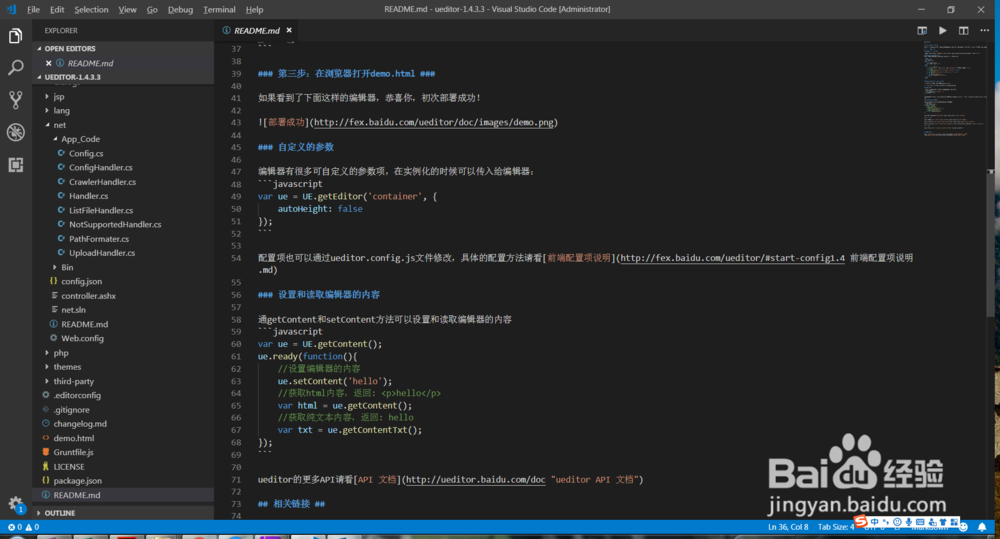Open Config.cs file
This screenshot has width=1000, height=539.
(x=86, y=153)
